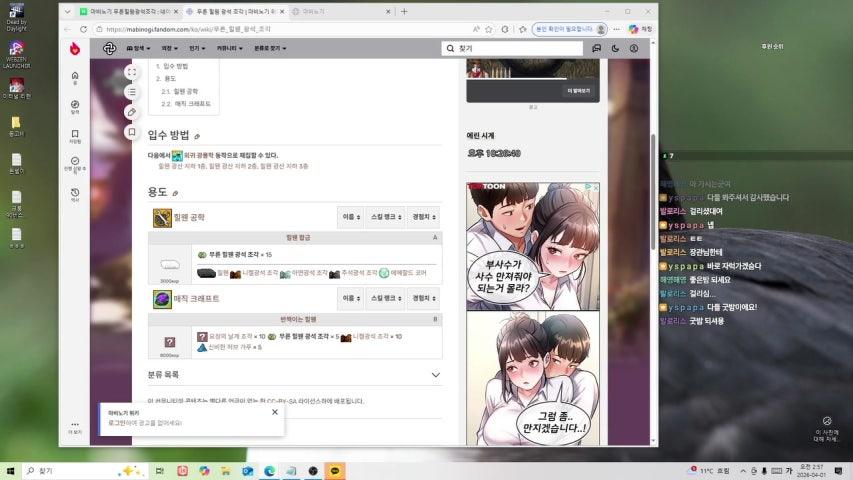
Task: Toggle dark mode with the moon icon
Action: pyautogui.click(x=615, y=48)
